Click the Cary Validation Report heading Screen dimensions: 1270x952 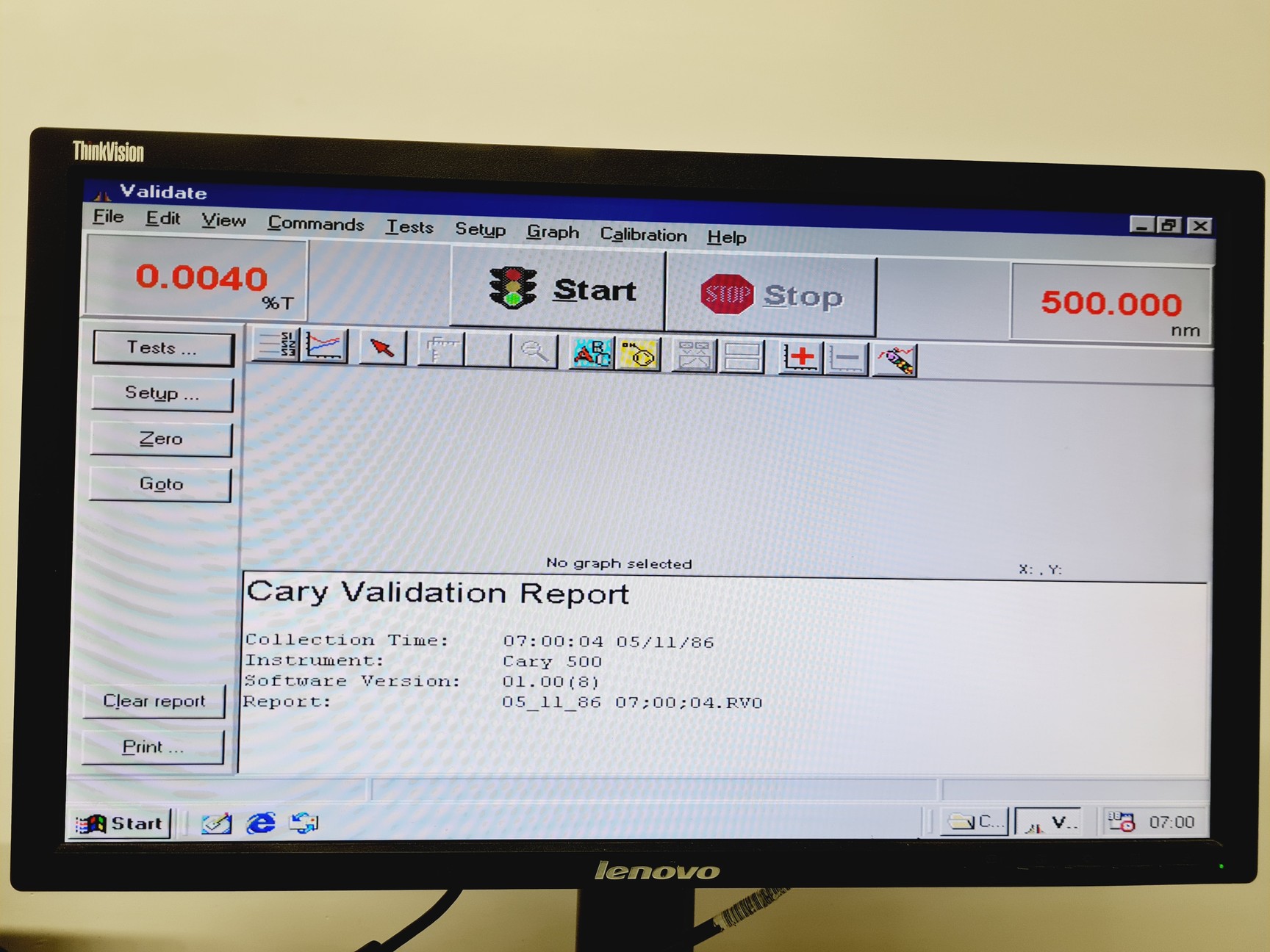(x=437, y=593)
